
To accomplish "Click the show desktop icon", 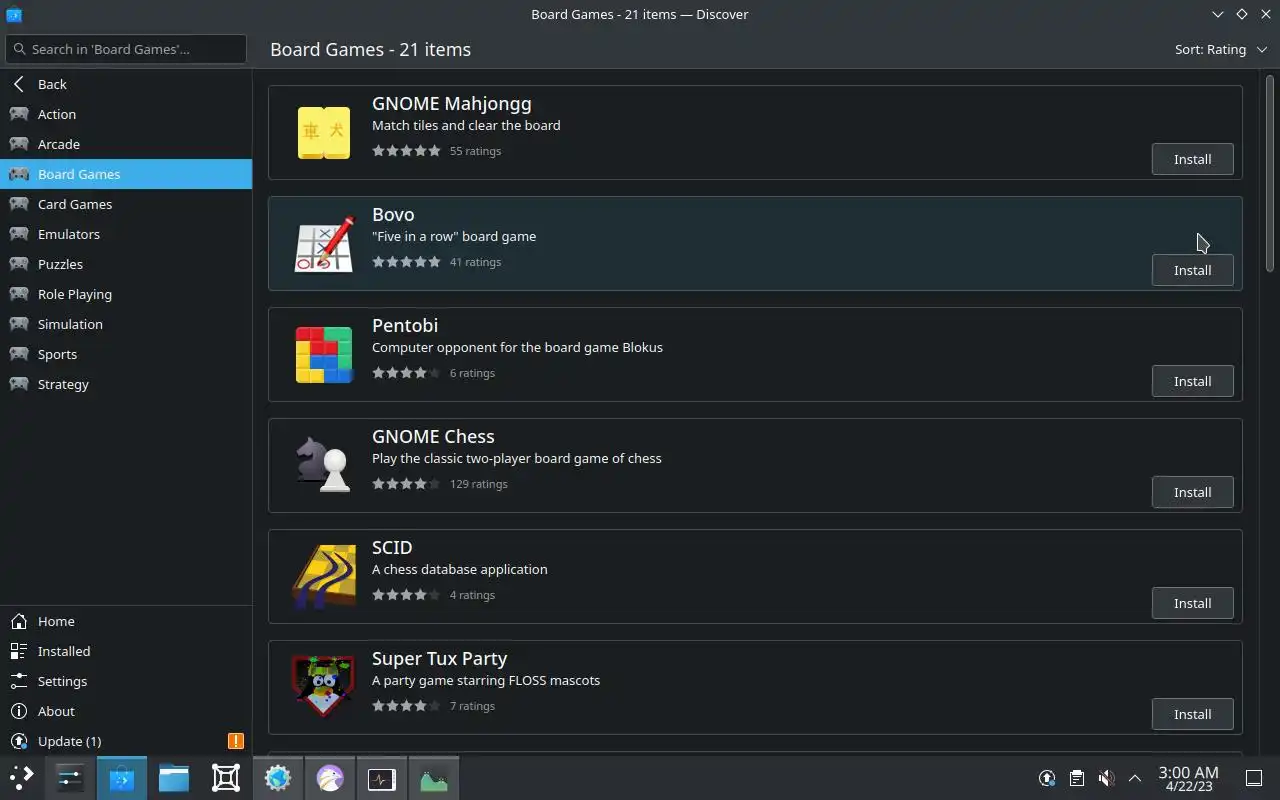I will click(x=1253, y=778).
